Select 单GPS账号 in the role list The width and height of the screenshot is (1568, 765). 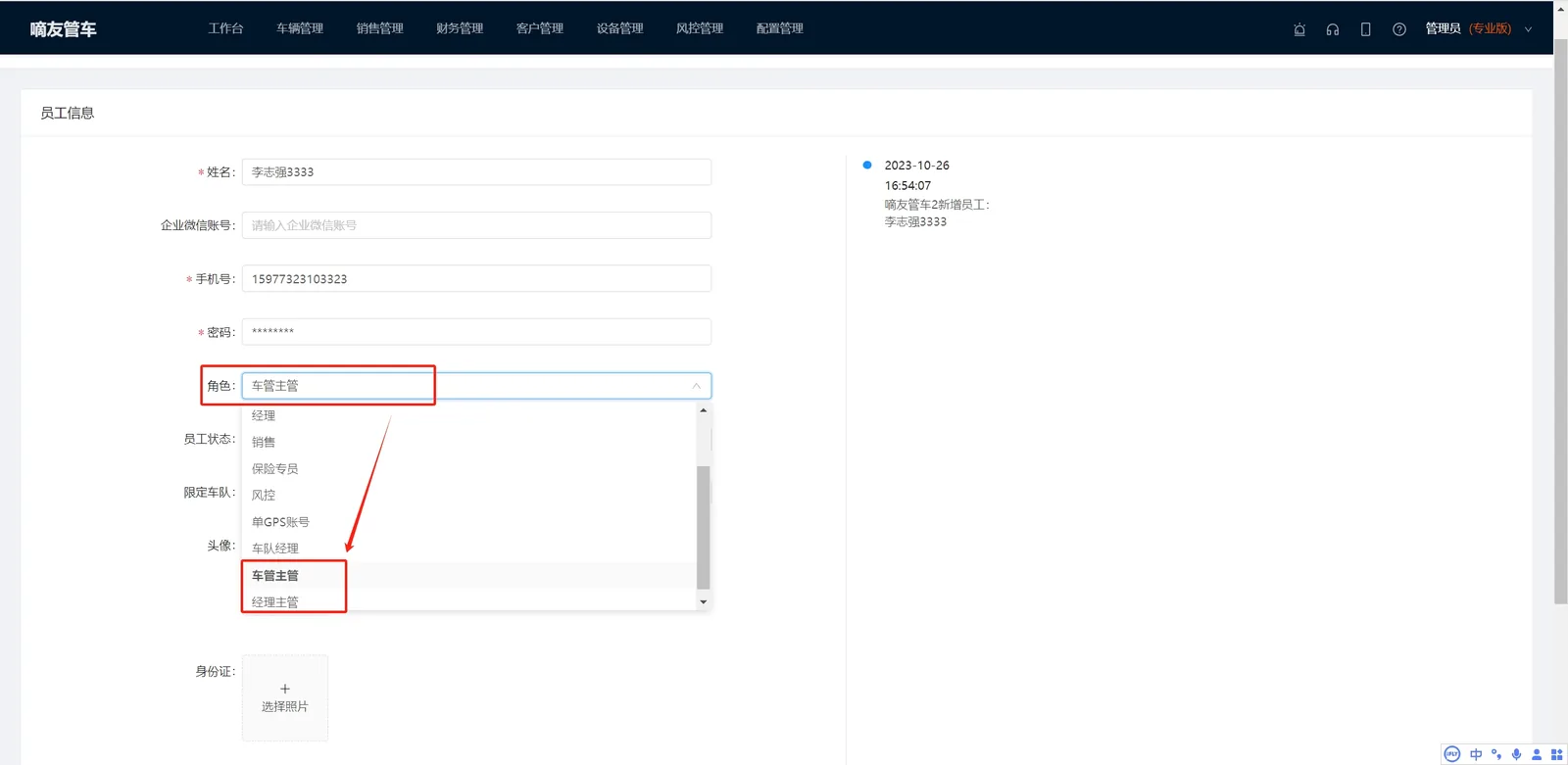click(x=468, y=522)
